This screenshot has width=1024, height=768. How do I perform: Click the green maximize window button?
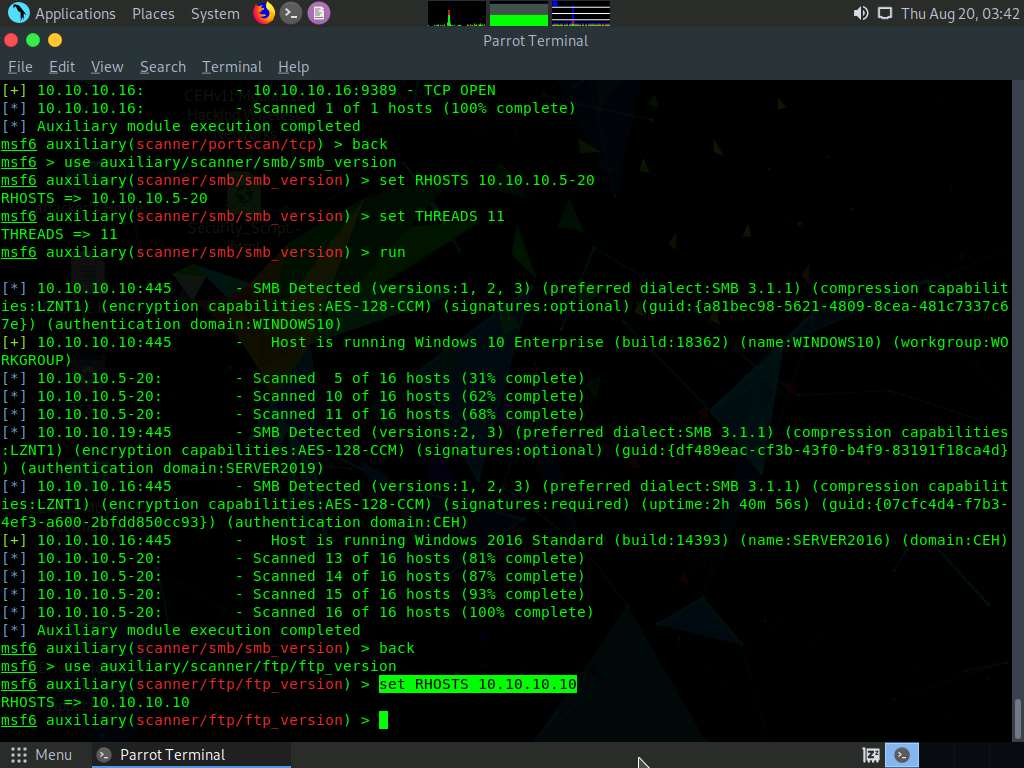(33, 40)
